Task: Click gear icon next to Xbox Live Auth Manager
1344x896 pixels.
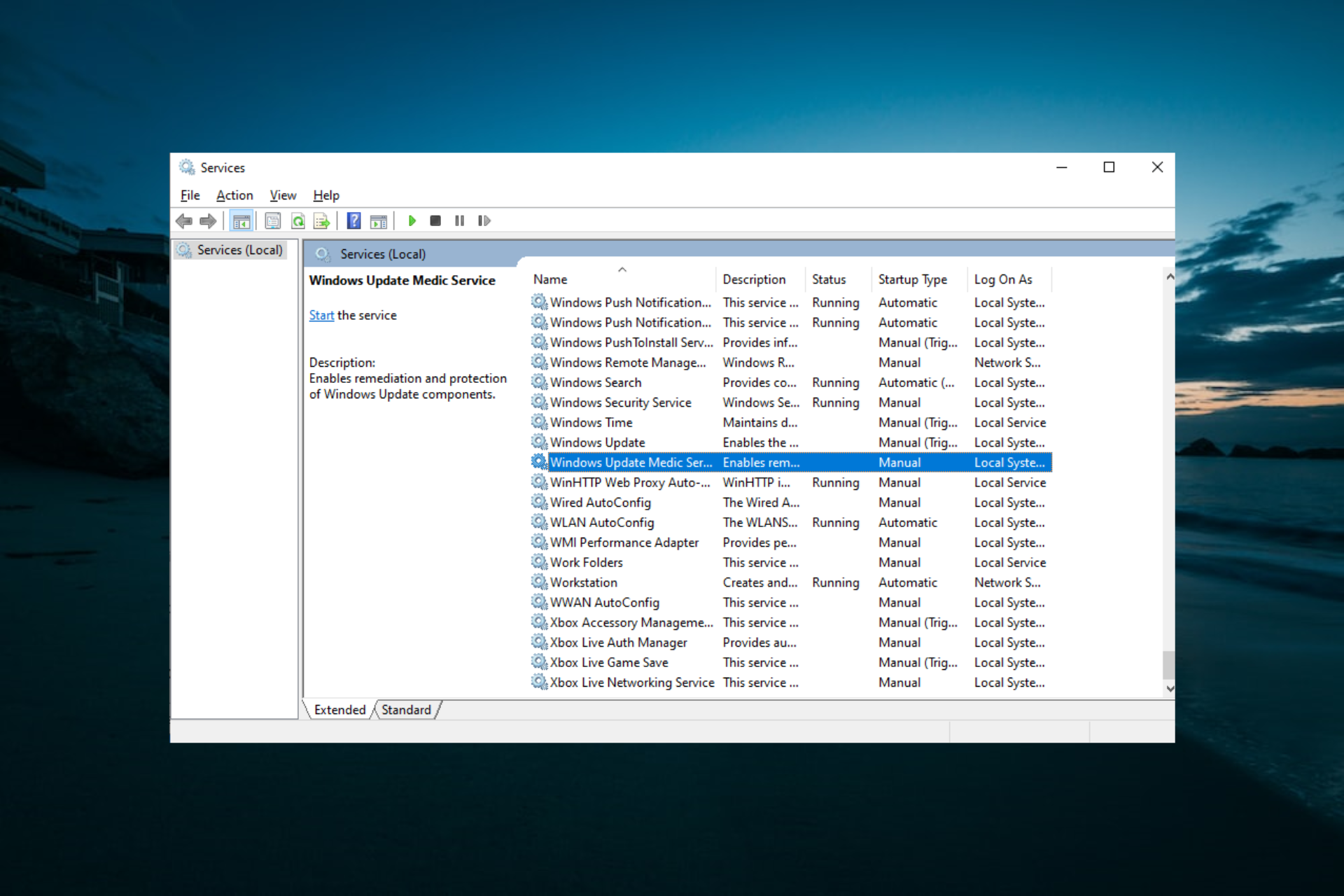Action: click(539, 642)
